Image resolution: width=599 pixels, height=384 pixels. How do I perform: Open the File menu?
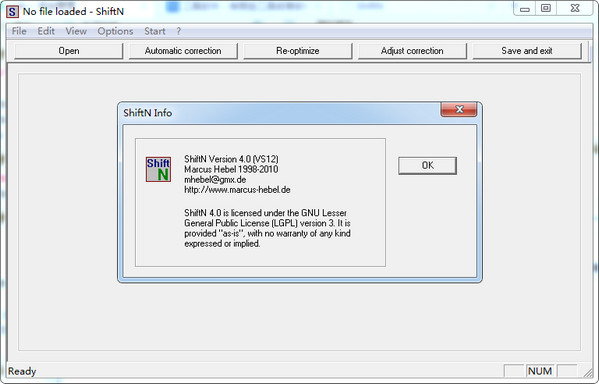pyautogui.click(x=19, y=31)
